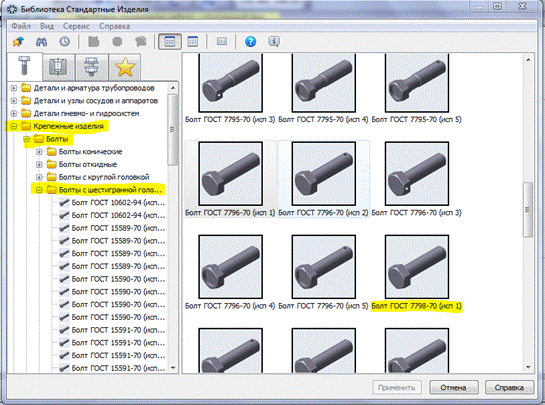This screenshot has height=405, width=545.
Task: Select the Болты tree folder
Action: click(57, 139)
